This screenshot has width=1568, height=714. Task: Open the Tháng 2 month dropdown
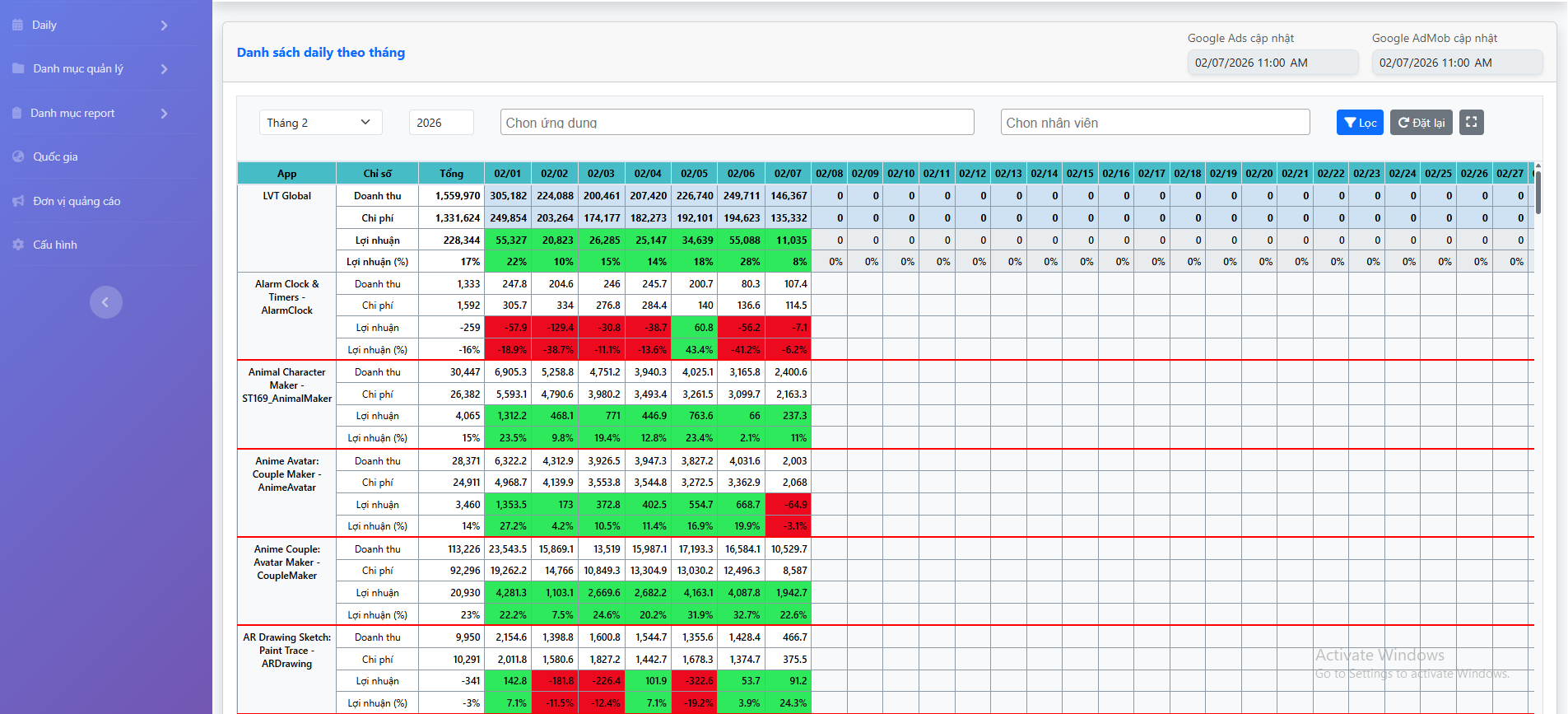(320, 123)
